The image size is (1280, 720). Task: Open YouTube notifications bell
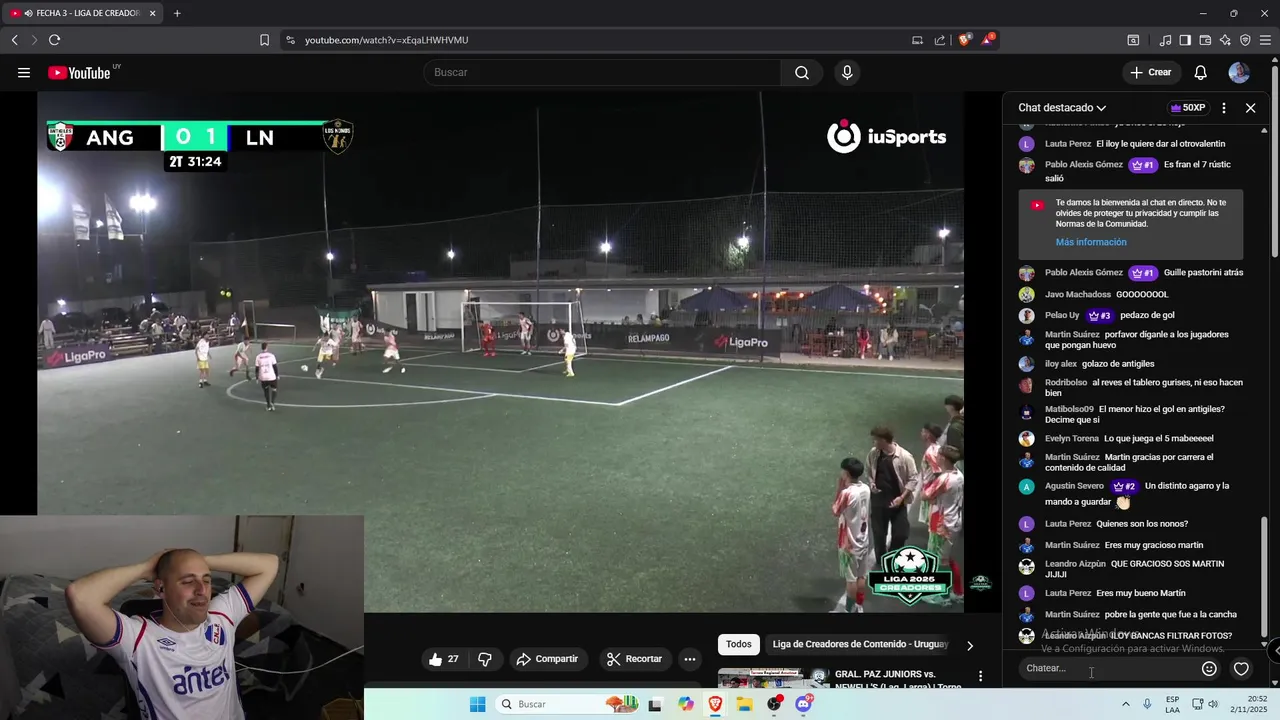(x=1200, y=72)
